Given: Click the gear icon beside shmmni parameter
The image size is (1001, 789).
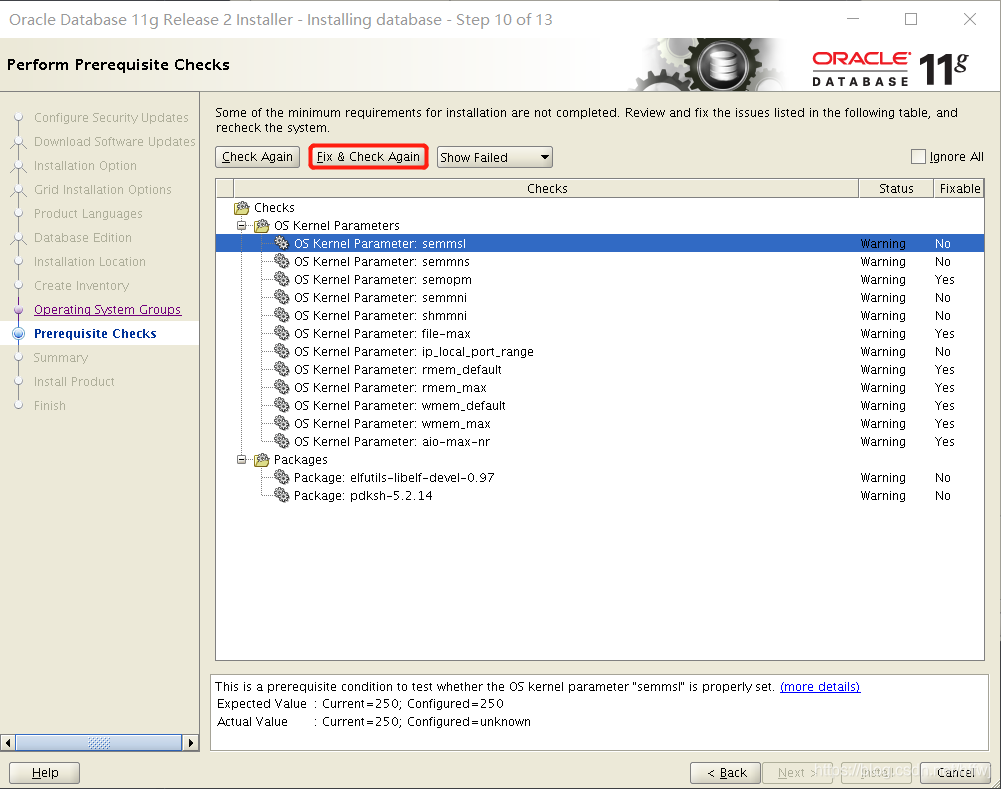Looking at the screenshot, I should tap(282, 315).
